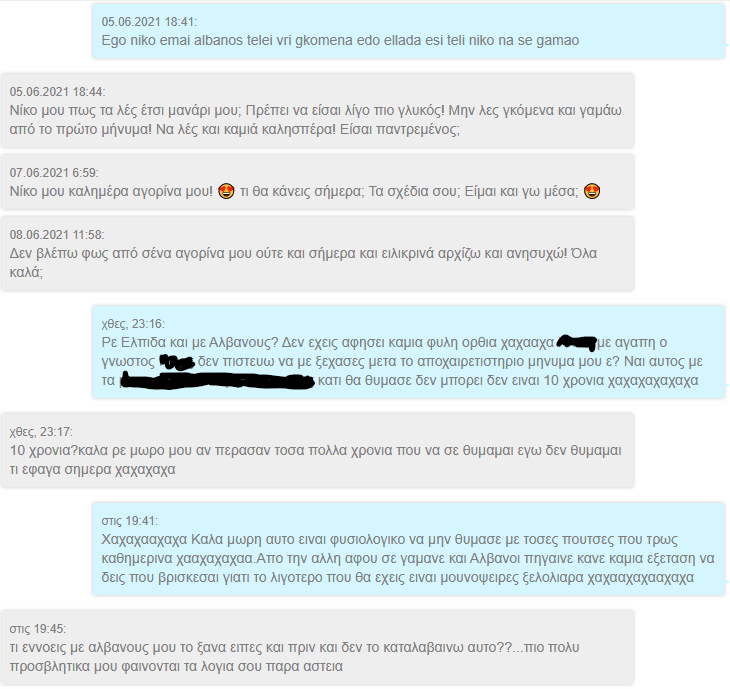
Task: Select the blue message sent στις 19:41
Action: [x=408, y=549]
